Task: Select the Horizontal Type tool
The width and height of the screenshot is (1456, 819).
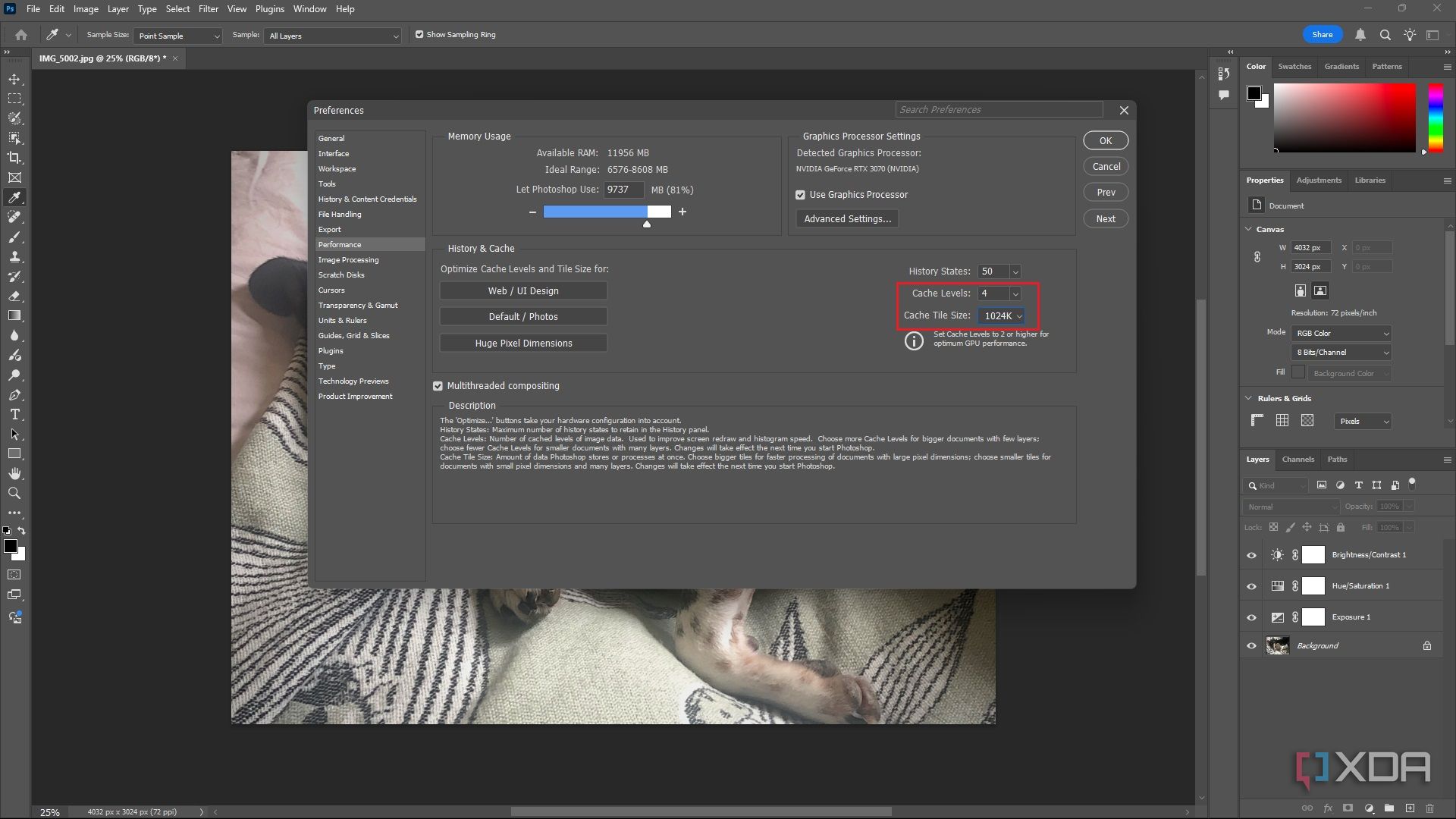Action: tap(15, 415)
